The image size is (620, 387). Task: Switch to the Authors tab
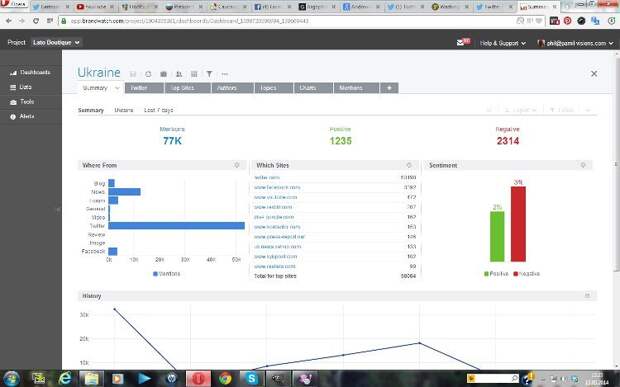[232, 88]
